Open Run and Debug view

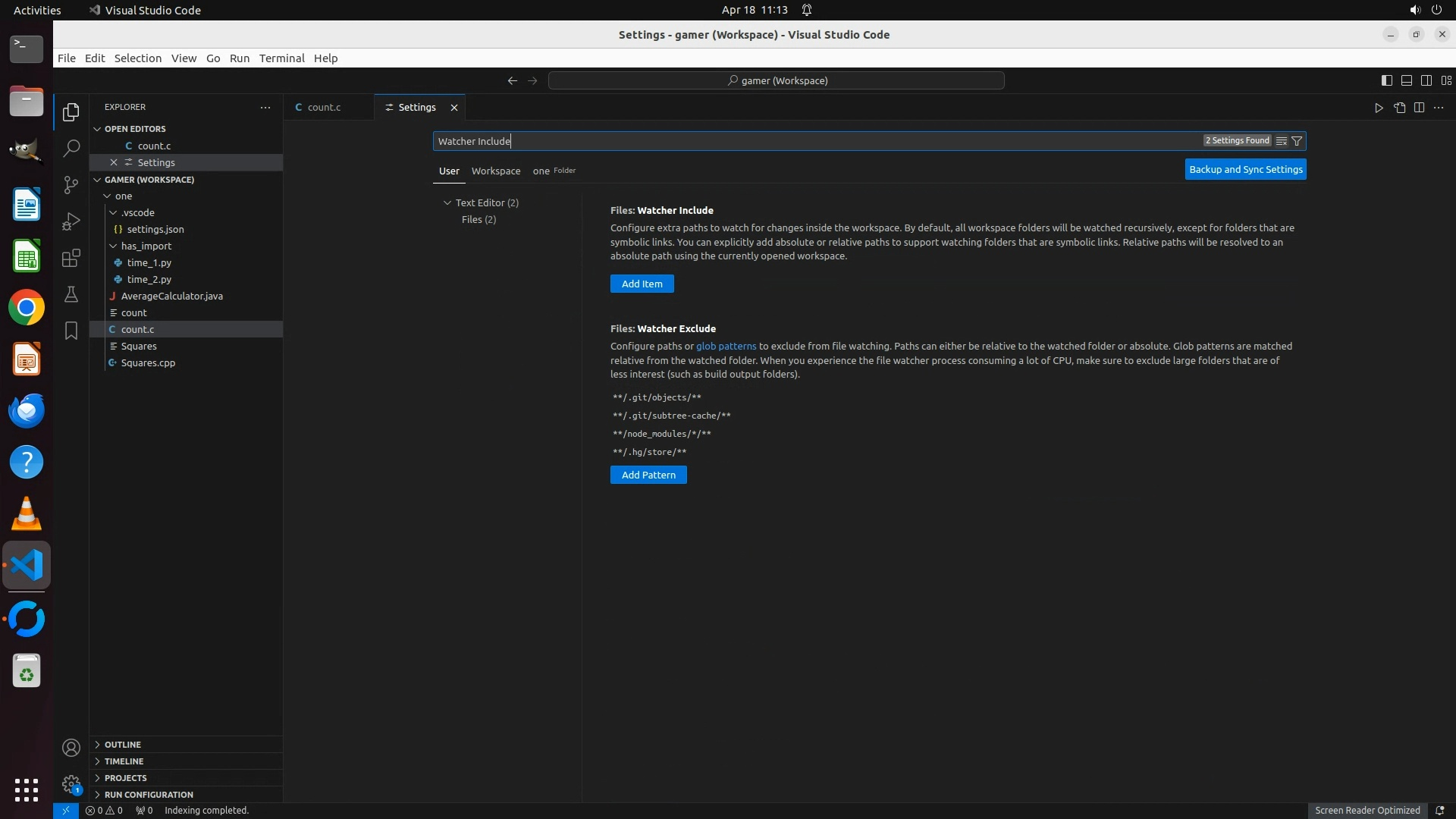pos(71,221)
